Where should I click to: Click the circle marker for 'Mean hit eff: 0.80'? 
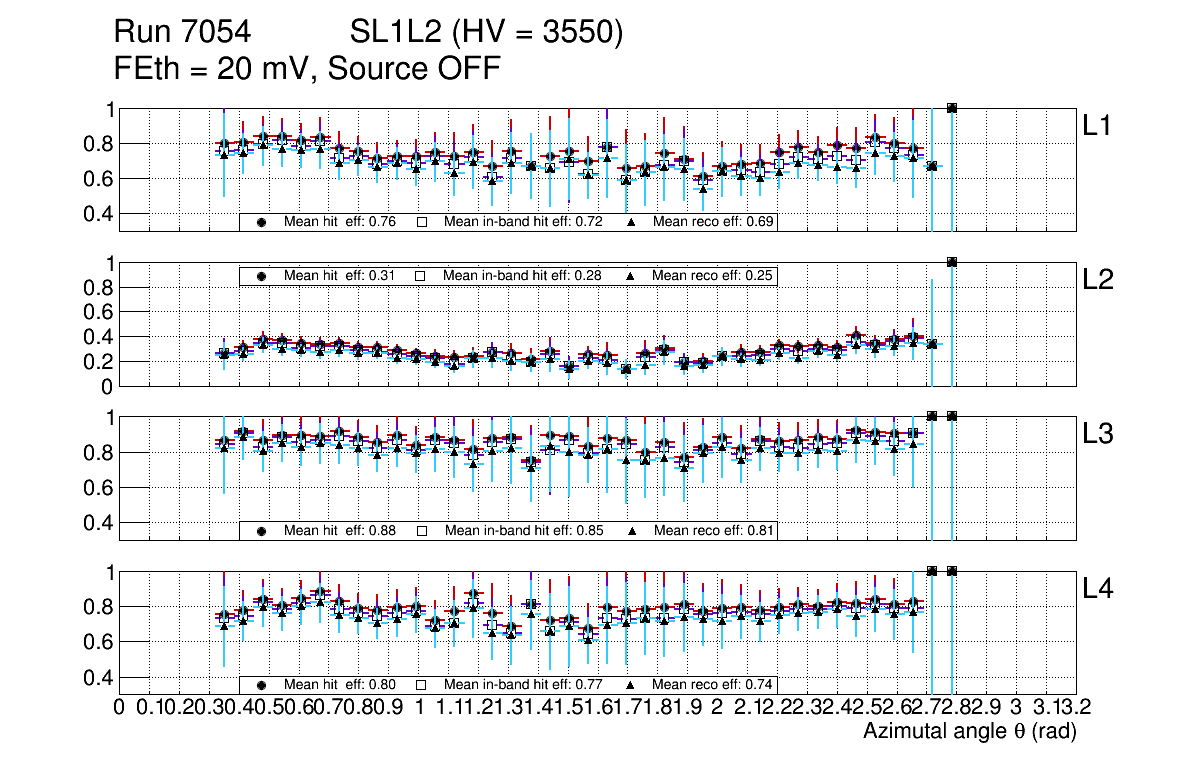[x=261, y=685]
